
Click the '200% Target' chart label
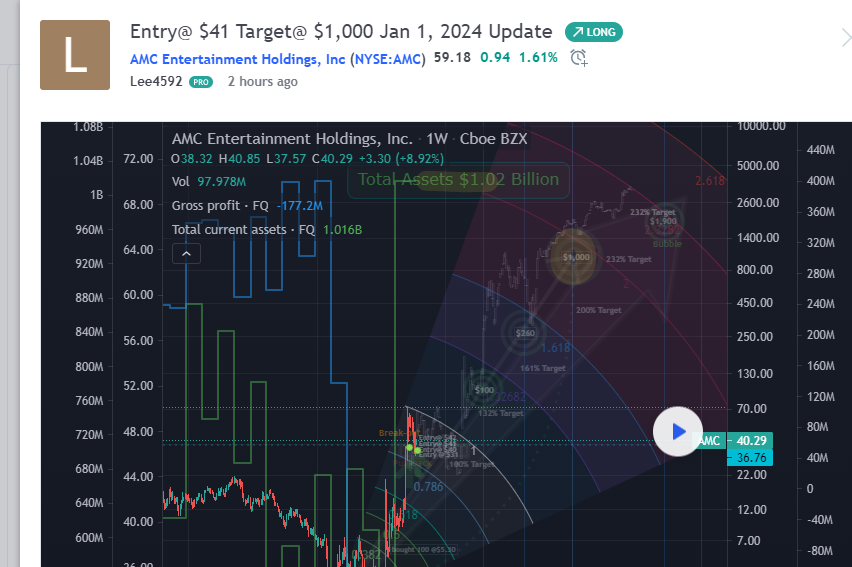[x=598, y=310]
